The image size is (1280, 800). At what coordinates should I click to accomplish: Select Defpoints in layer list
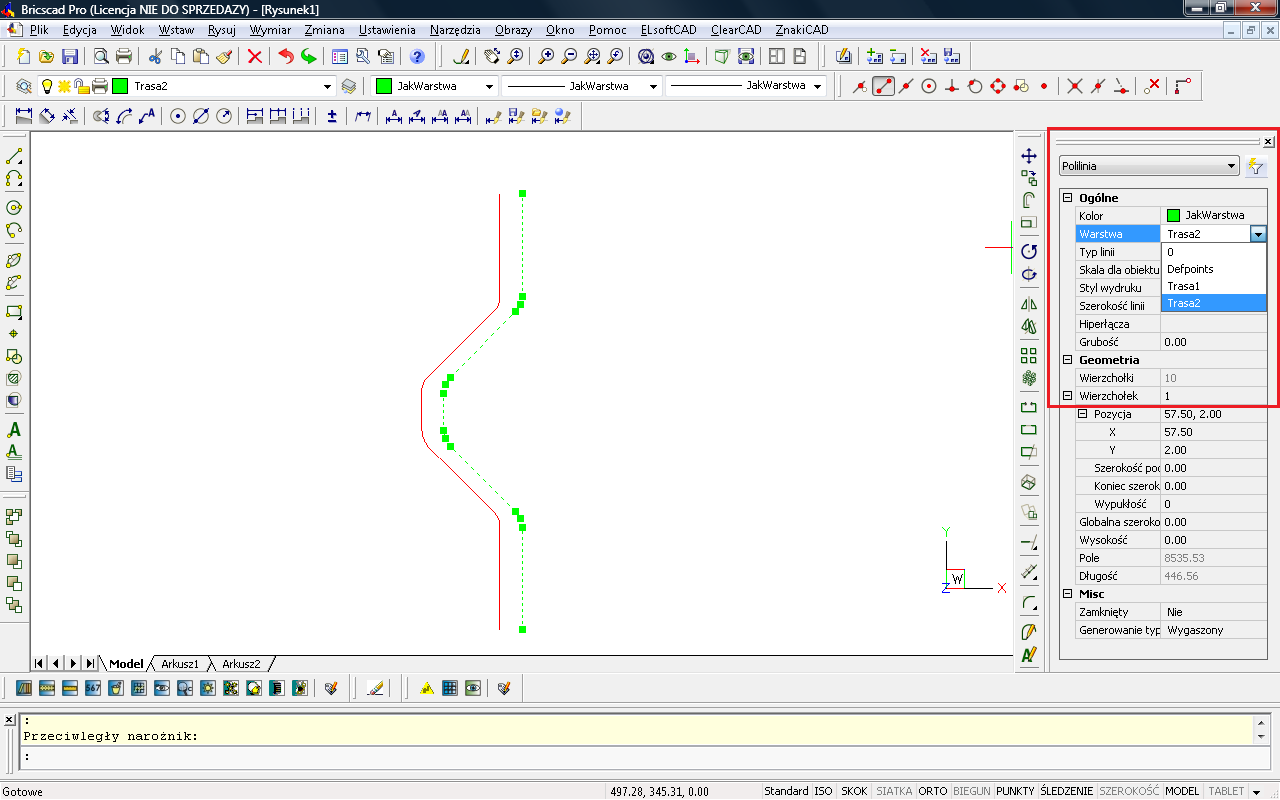click(1213, 269)
